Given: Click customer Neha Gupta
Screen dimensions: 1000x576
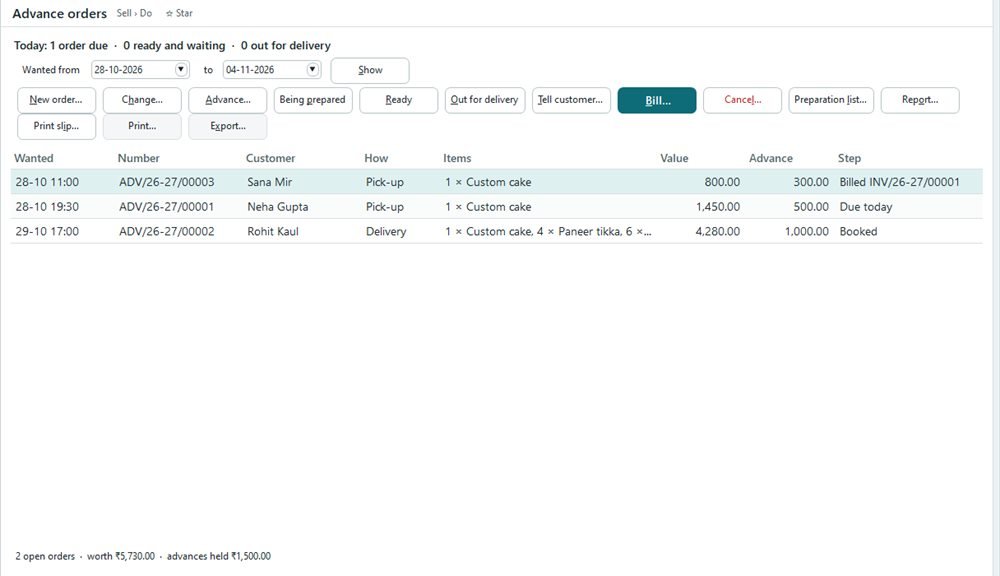Looking at the screenshot, I should pos(277,207).
